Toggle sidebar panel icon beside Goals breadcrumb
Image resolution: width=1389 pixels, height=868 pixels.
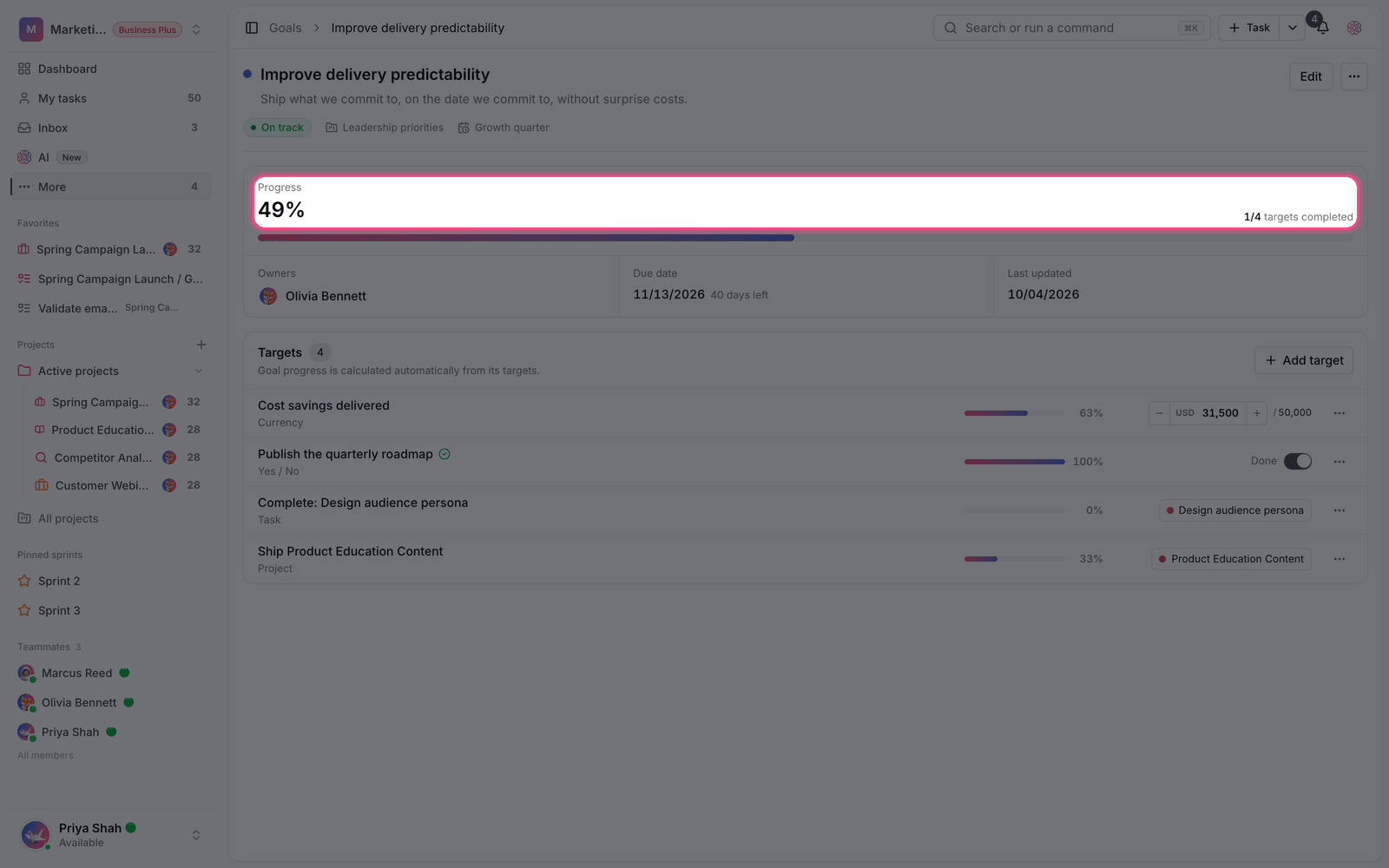(252, 28)
